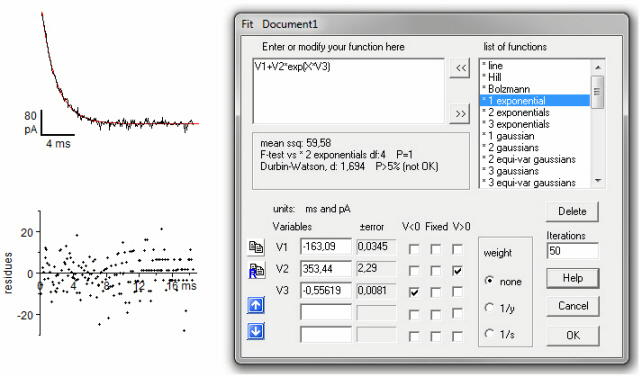The height and width of the screenshot is (377, 642).
Task: Select 'Bolzmann' in the list of functions
Action: [535, 89]
